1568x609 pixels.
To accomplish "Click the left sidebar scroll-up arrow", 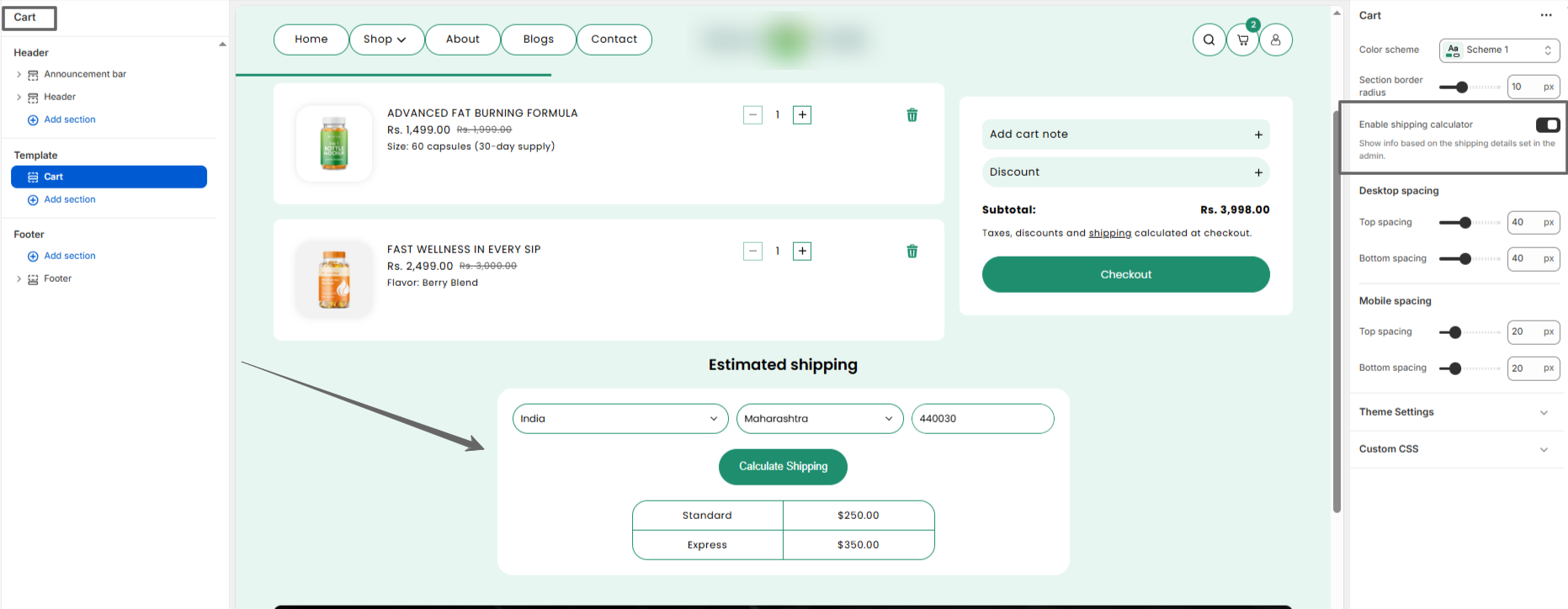I will (222, 44).
